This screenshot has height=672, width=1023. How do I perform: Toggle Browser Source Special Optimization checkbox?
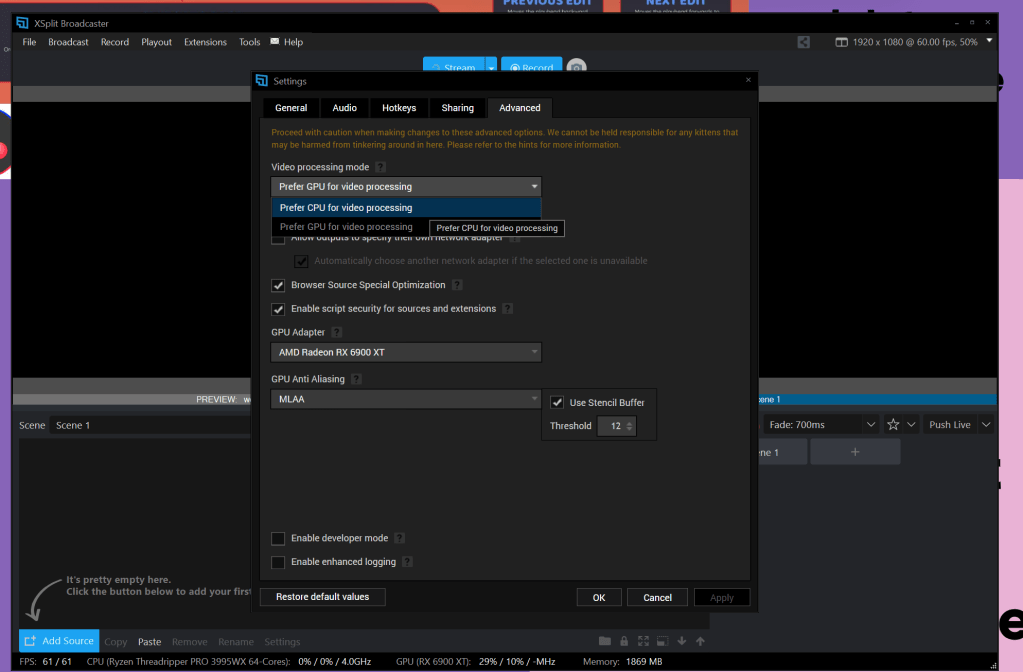point(278,285)
